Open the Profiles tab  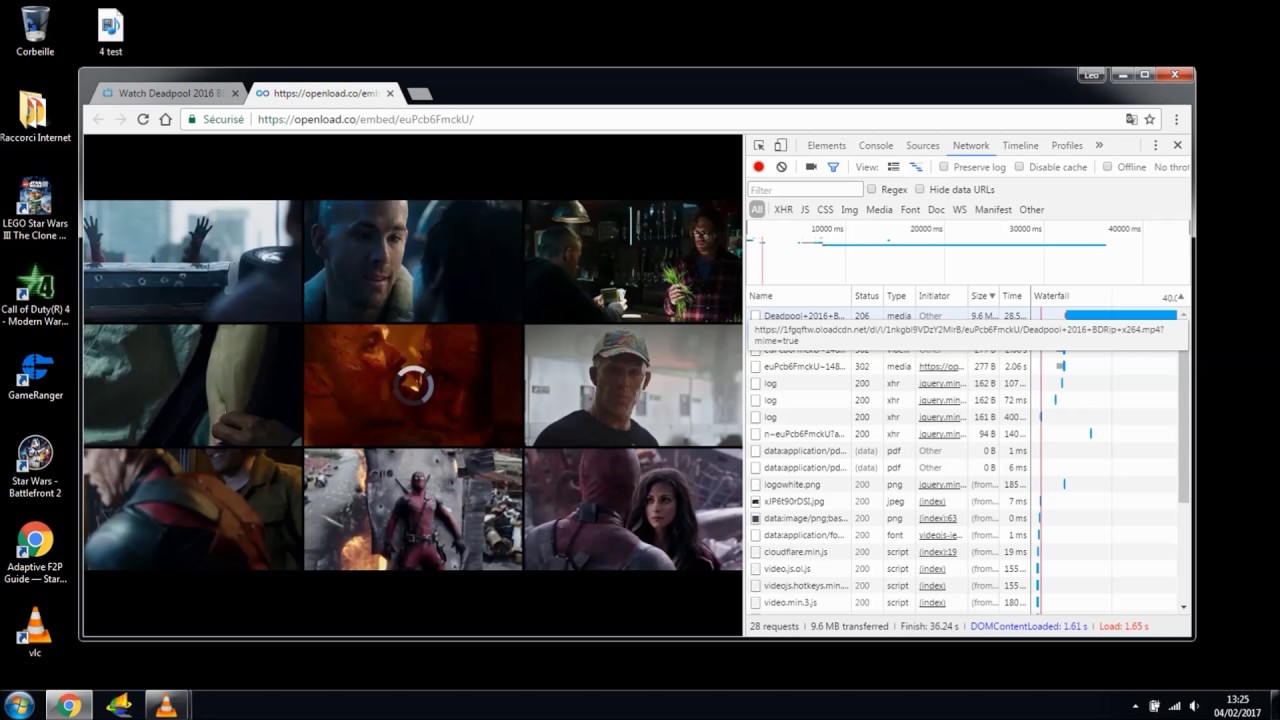tap(1067, 145)
